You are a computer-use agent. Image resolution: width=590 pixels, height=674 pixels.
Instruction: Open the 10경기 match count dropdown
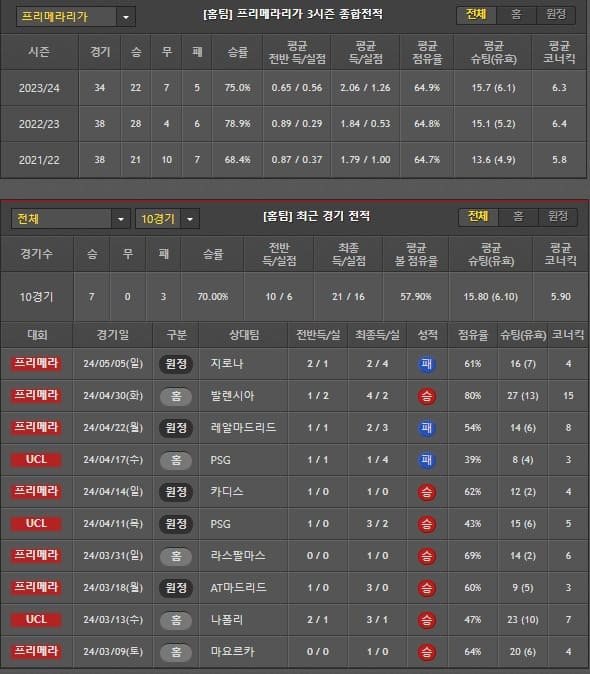(x=167, y=219)
